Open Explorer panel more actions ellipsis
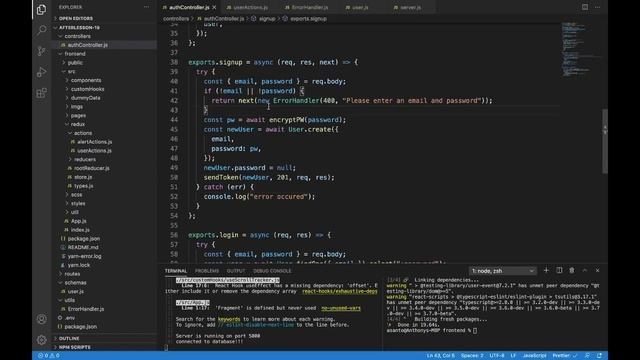Viewport: 640px width, 360px height. pos(146,7)
